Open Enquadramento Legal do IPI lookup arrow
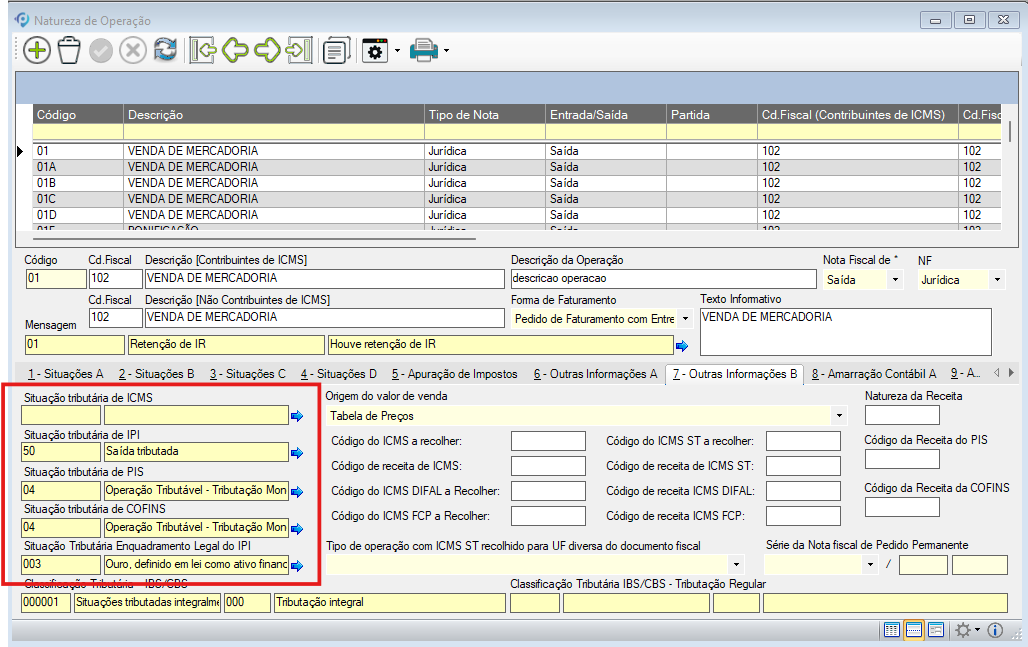 pyautogui.click(x=297, y=566)
